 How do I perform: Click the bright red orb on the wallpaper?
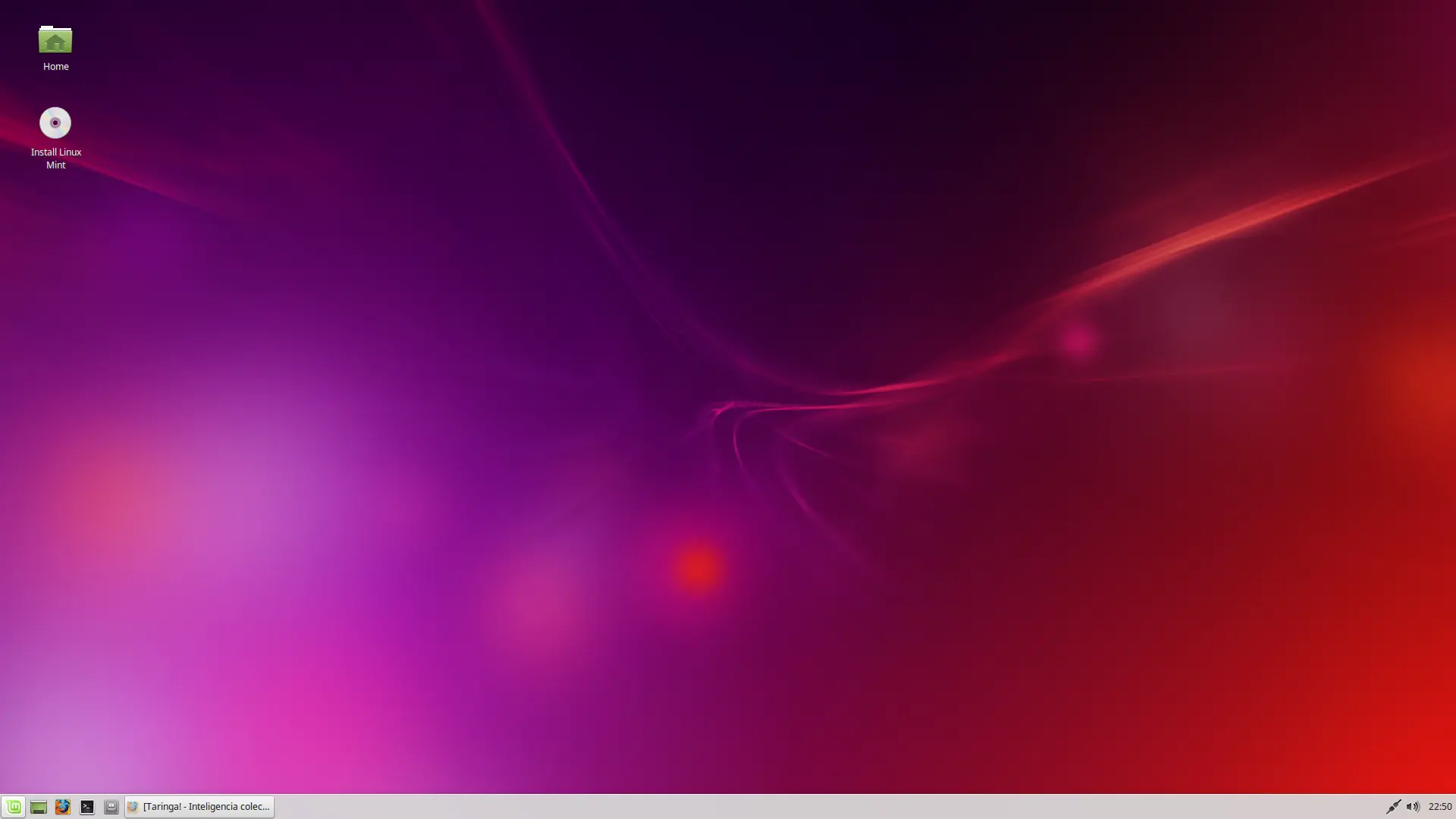pos(698,567)
